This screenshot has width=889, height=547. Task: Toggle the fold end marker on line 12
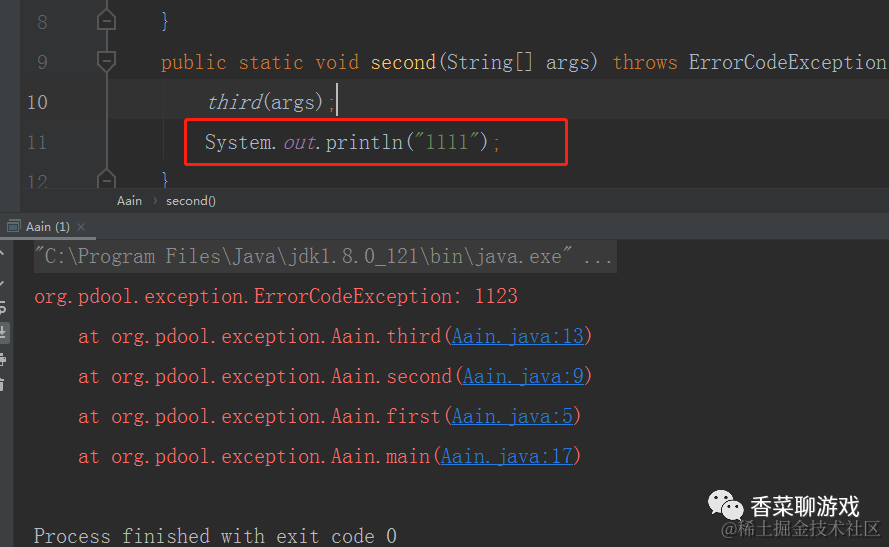point(107,179)
